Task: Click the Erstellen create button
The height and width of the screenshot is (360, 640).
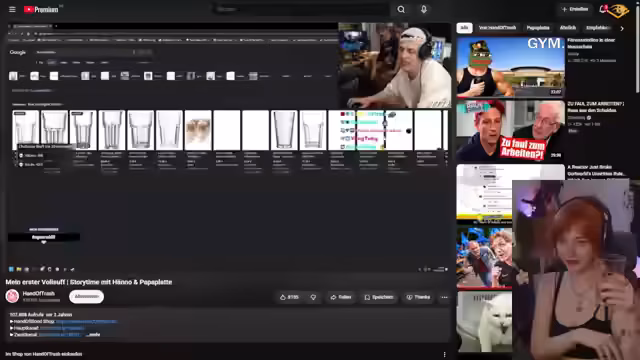Action: coord(575,9)
